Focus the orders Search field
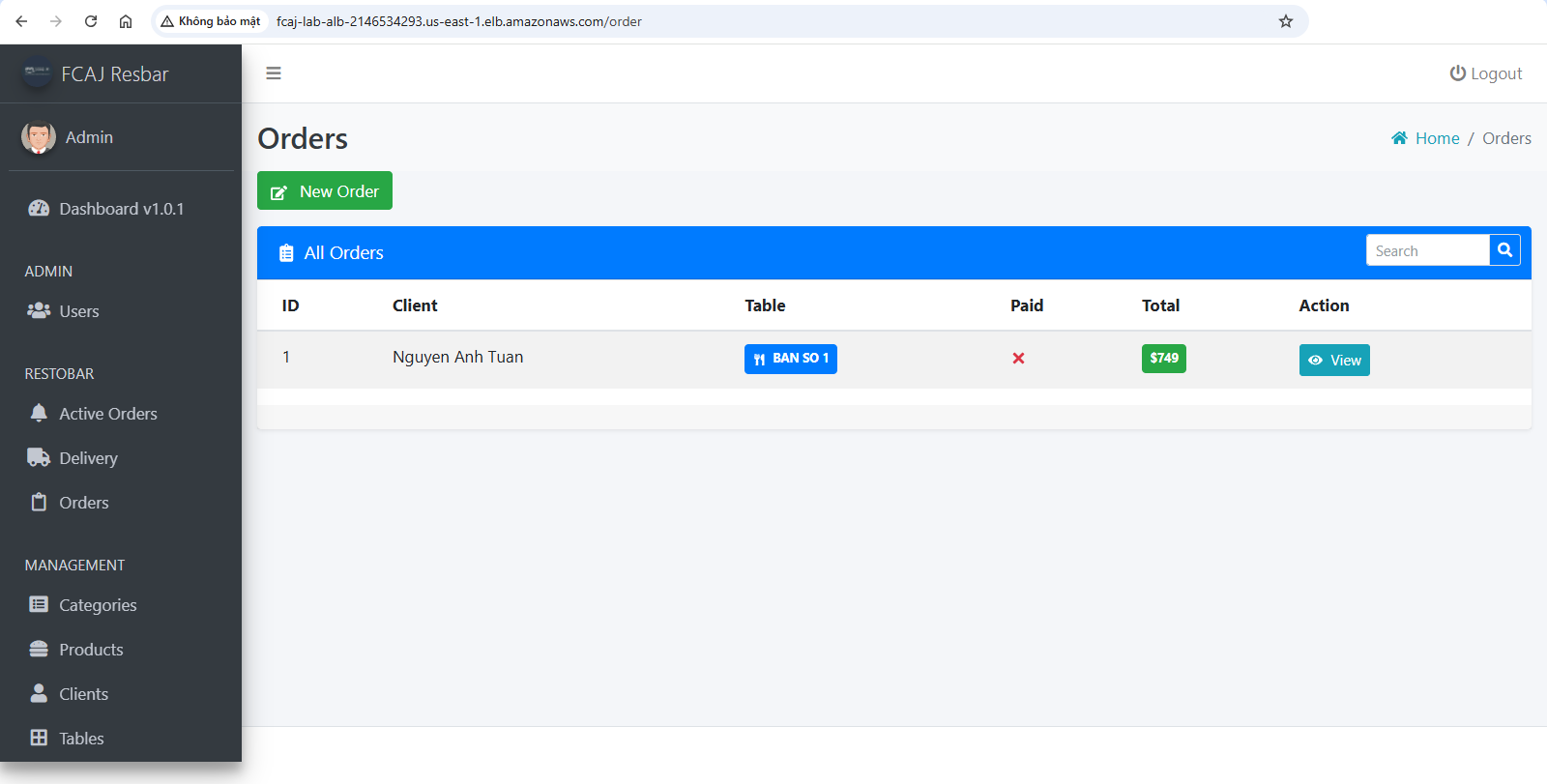The width and height of the screenshot is (1547, 784). pyautogui.click(x=1428, y=250)
